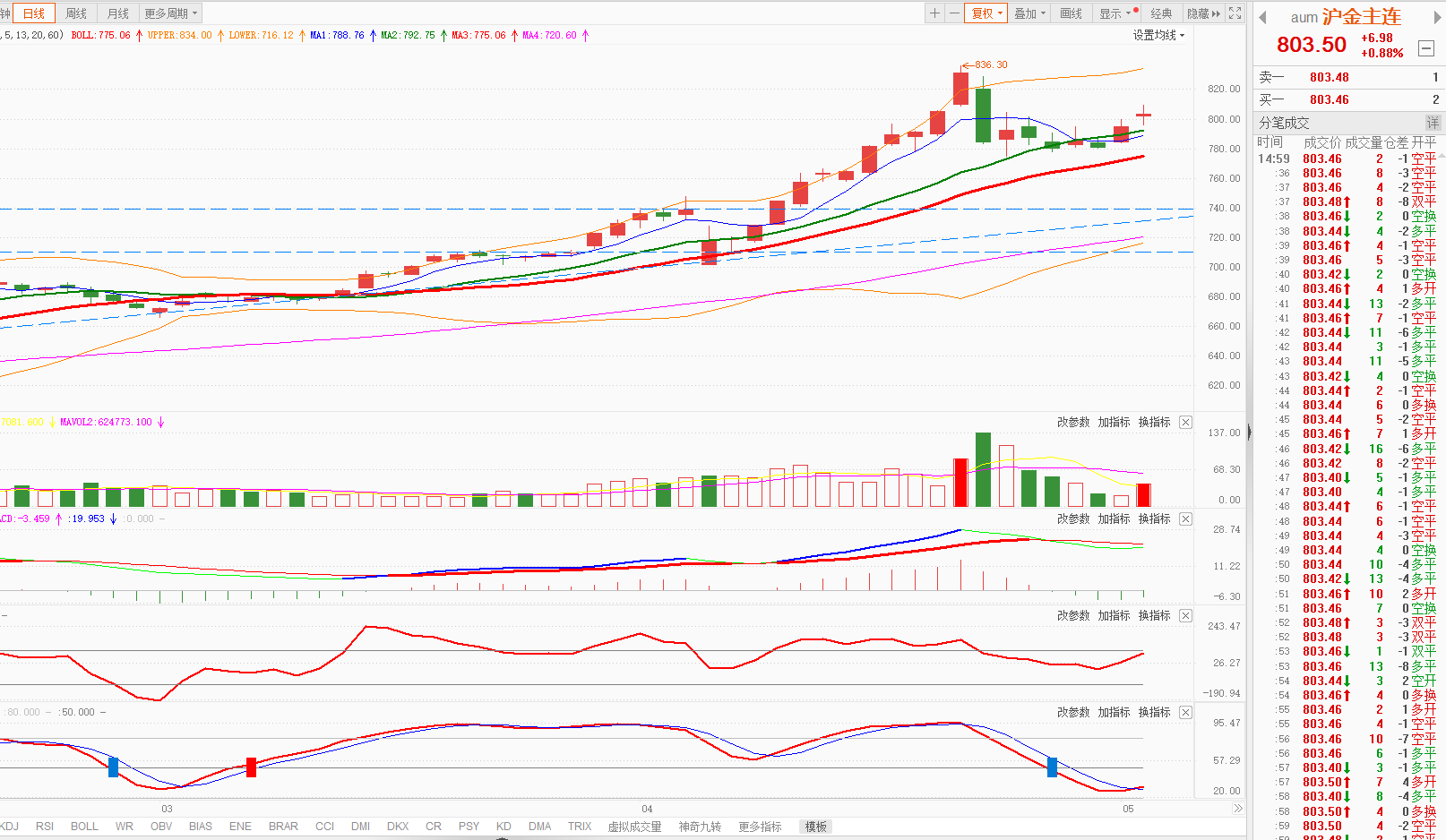
Task: Switch to 月线 monthly chart
Action: (x=118, y=13)
